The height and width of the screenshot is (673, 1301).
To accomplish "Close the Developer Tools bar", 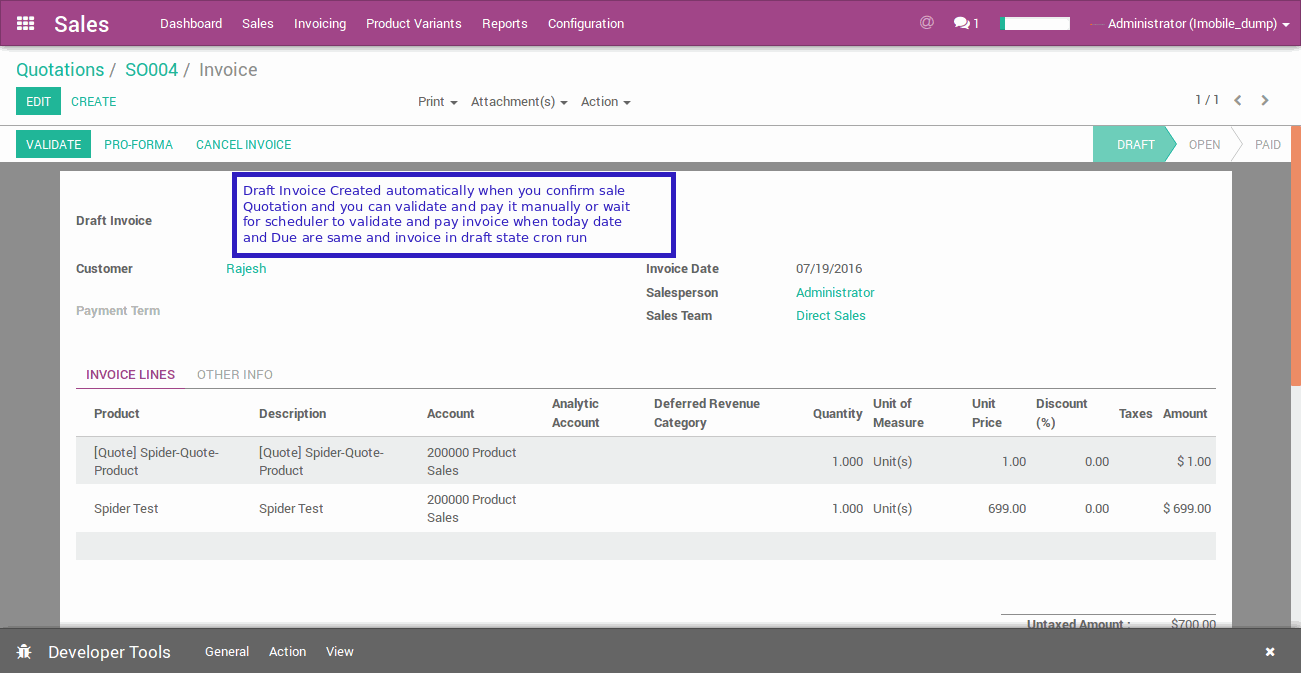I will pyautogui.click(x=1269, y=652).
